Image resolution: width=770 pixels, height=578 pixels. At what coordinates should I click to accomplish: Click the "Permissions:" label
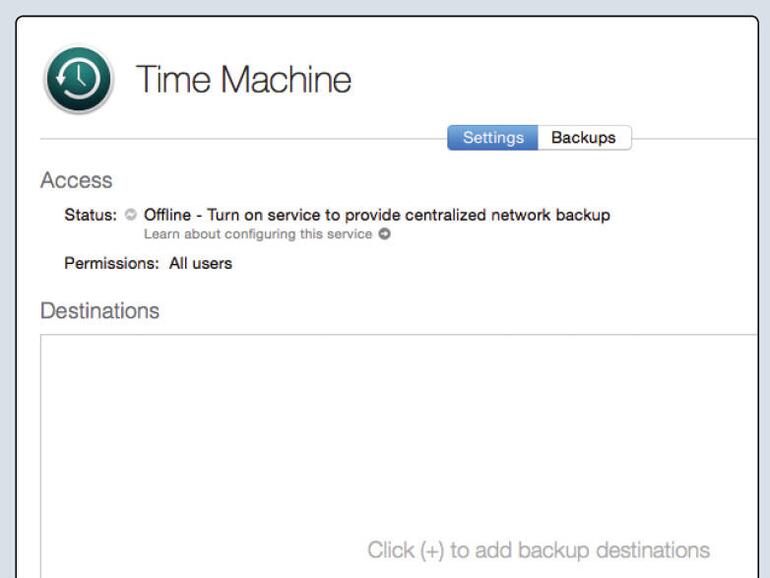point(111,264)
